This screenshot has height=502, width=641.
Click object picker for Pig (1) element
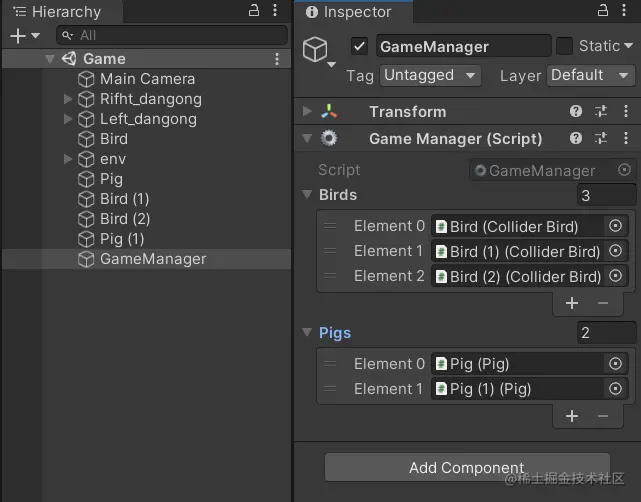615,388
